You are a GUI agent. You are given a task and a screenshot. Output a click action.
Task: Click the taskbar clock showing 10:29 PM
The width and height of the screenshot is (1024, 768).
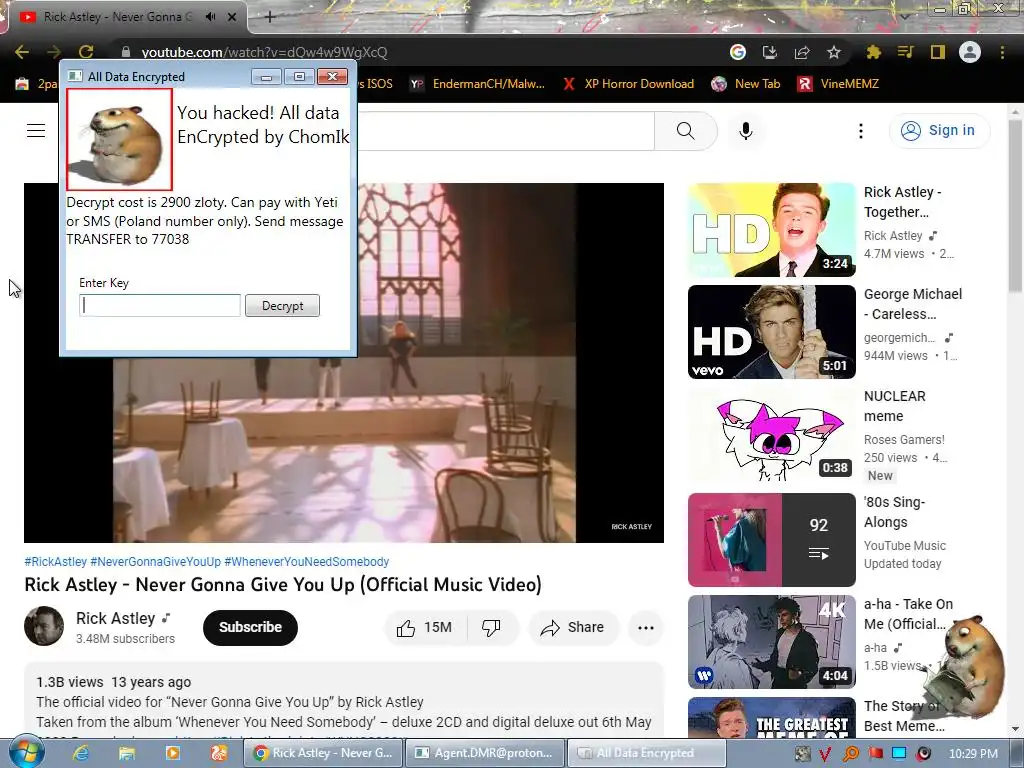[x=973, y=754]
